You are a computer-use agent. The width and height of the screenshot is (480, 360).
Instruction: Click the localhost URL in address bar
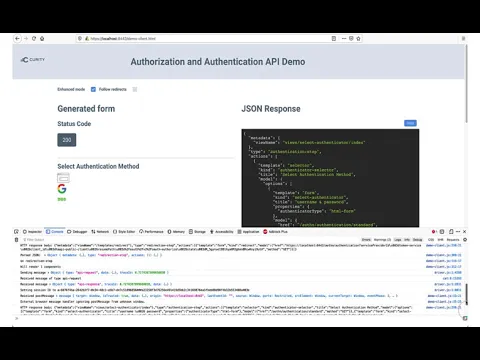click(123, 39)
